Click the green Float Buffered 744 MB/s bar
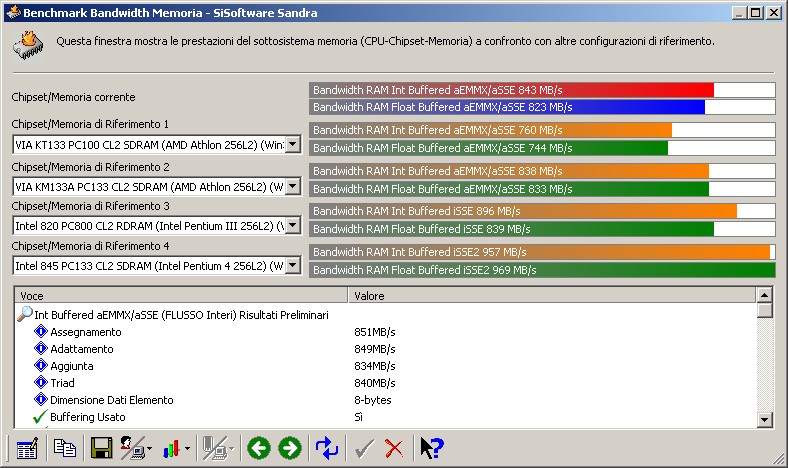This screenshot has height=468, width=788. coord(542,148)
